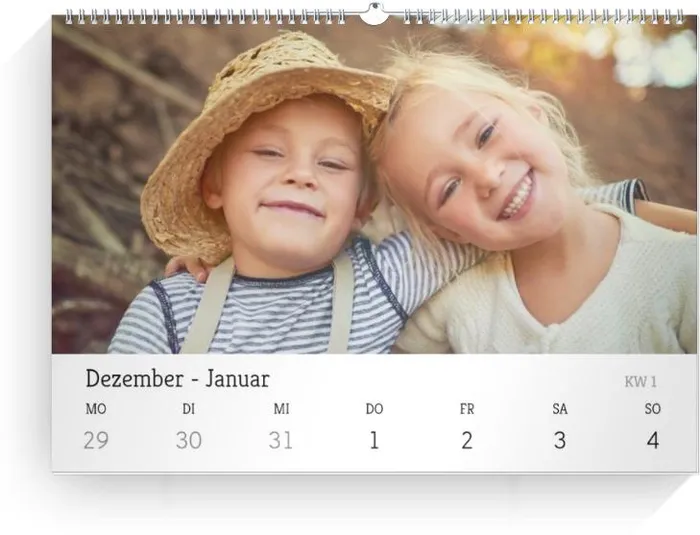This screenshot has width=700, height=535.
Task: Choose date 2 under Friday
Action: pyautogui.click(x=467, y=440)
